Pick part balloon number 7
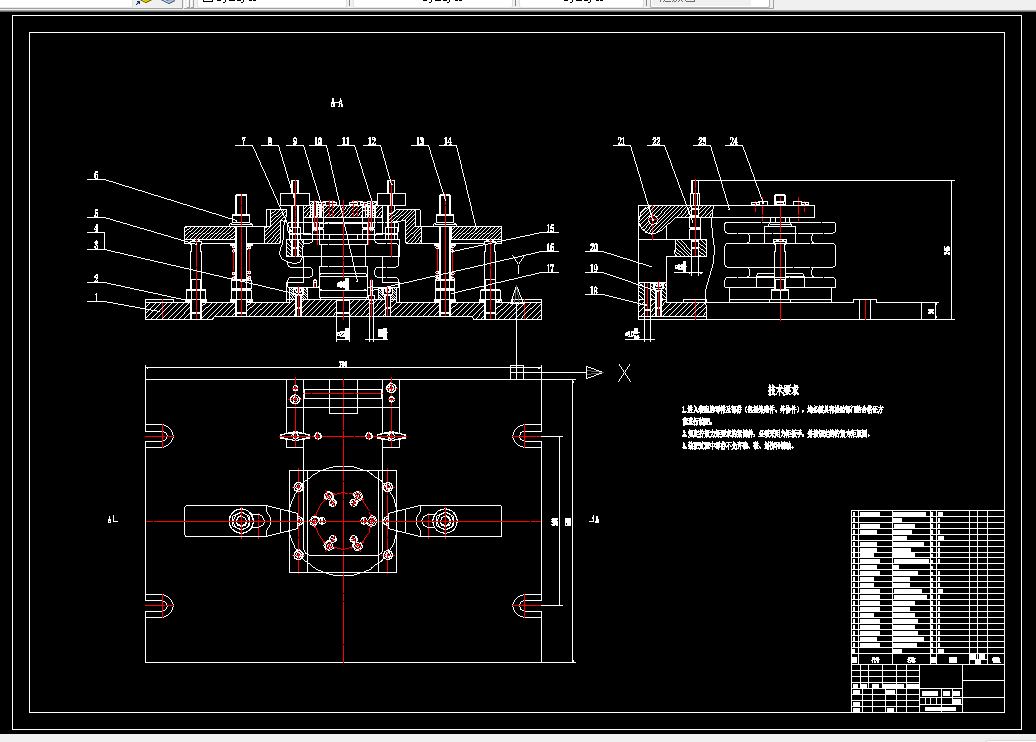 pos(244,141)
